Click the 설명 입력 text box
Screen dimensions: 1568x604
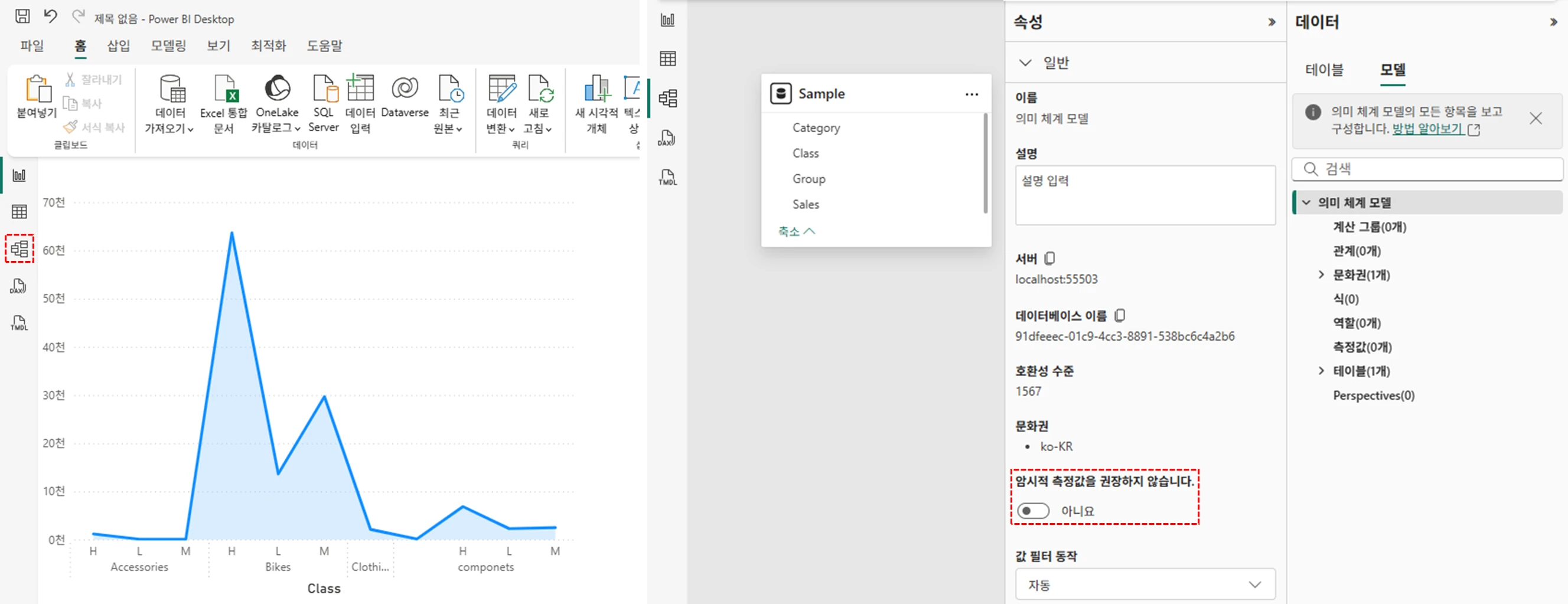point(1145,195)
